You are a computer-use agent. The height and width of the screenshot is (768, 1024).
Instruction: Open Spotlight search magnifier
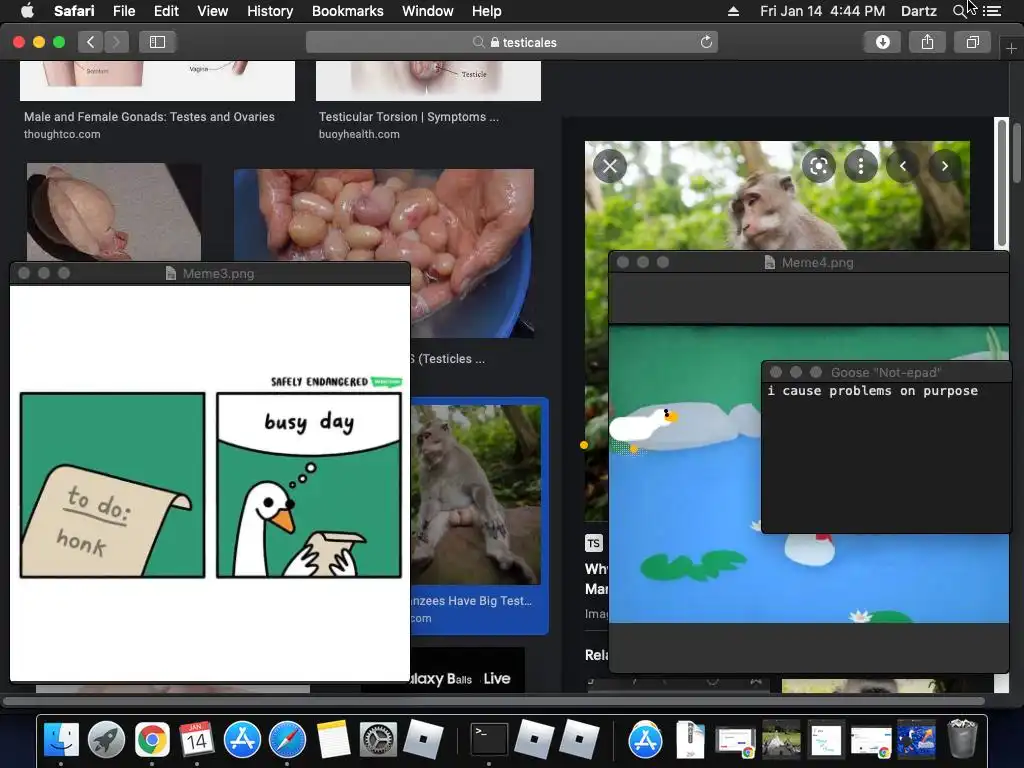959,11
